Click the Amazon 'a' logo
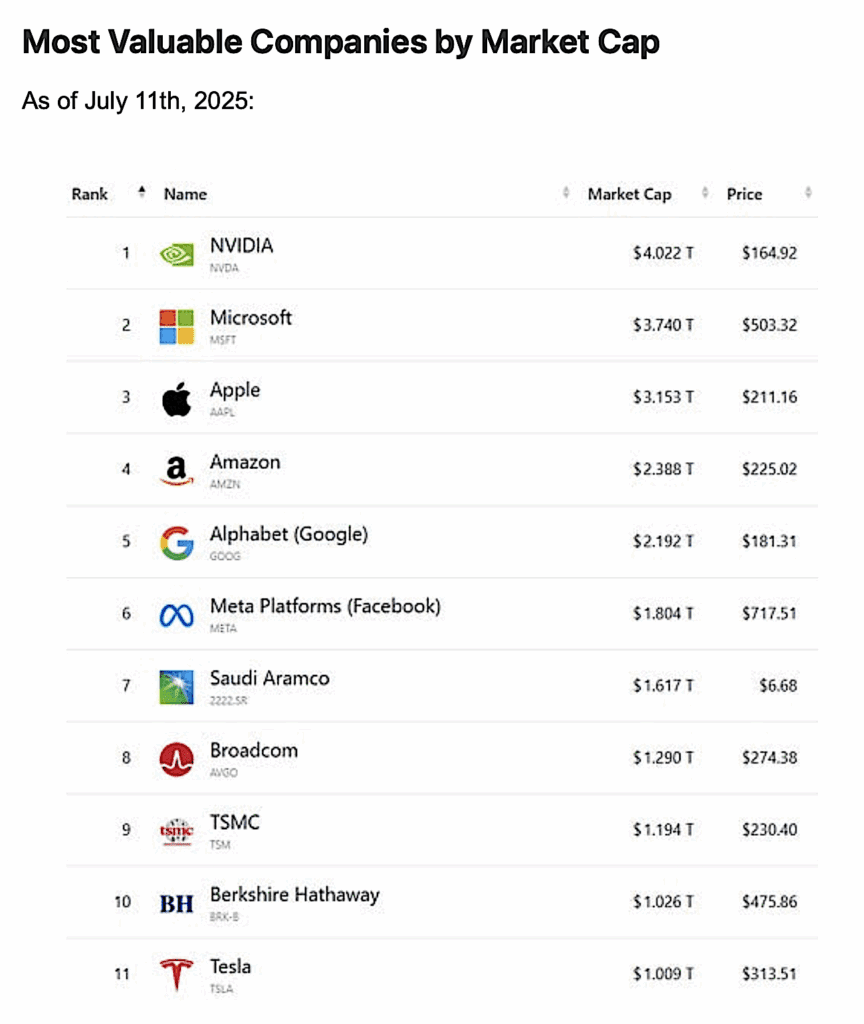 pos(177,470)
